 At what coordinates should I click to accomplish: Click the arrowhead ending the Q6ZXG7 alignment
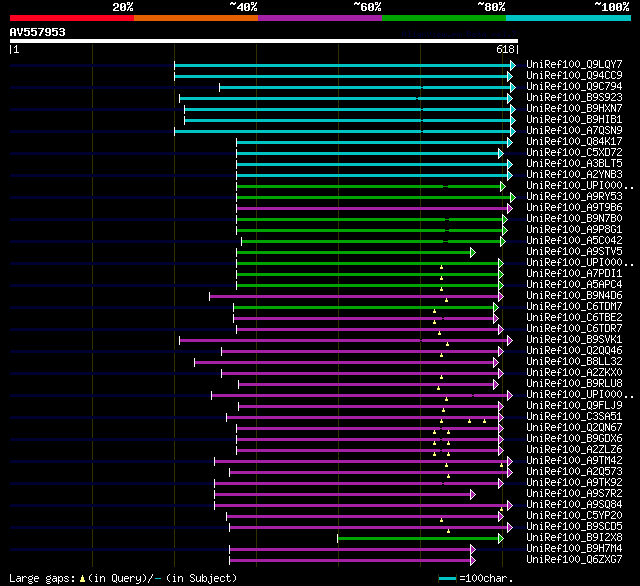pyautogui.click(x=473, y=561)
